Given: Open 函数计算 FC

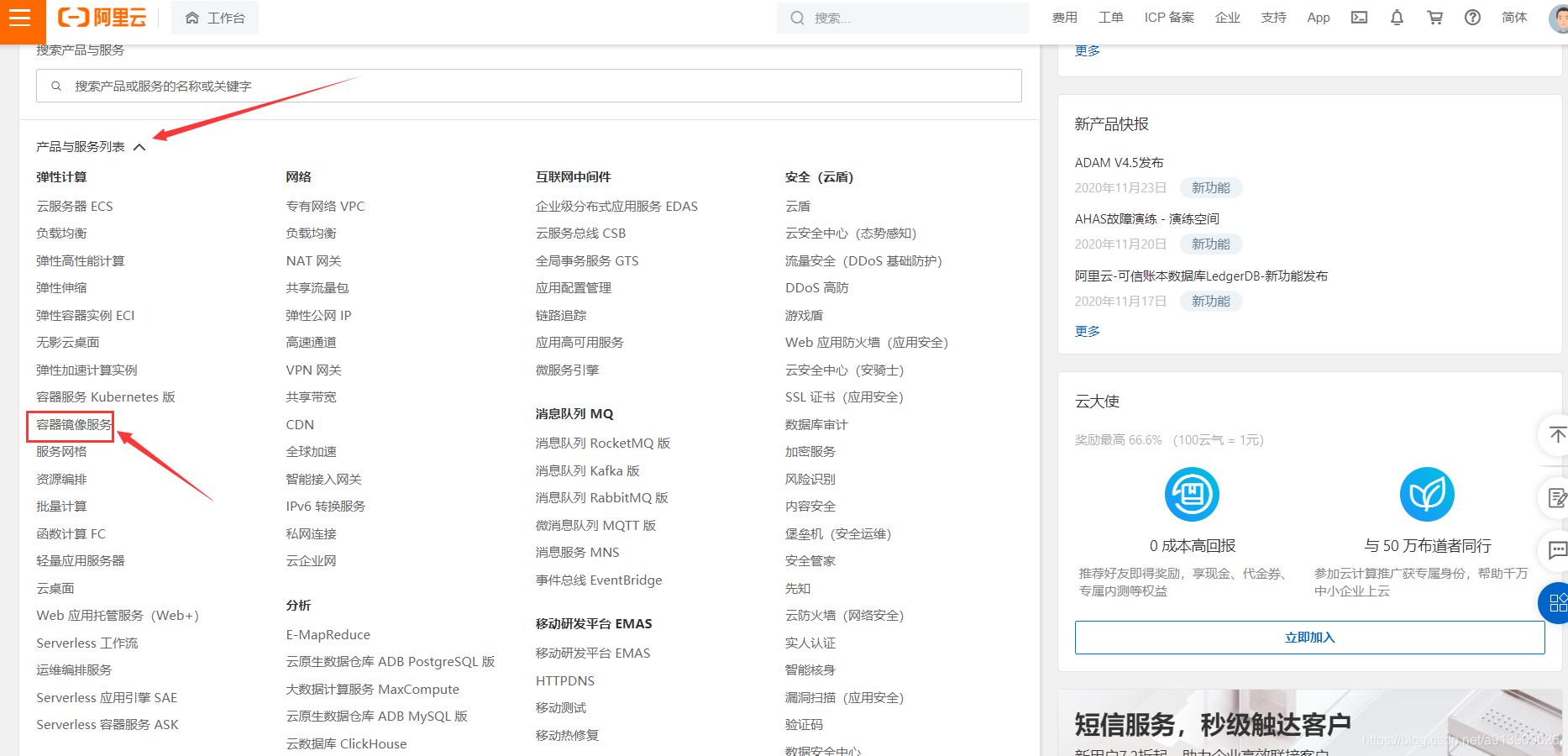Looking at the screenshot, I should [x=71, y=533].
